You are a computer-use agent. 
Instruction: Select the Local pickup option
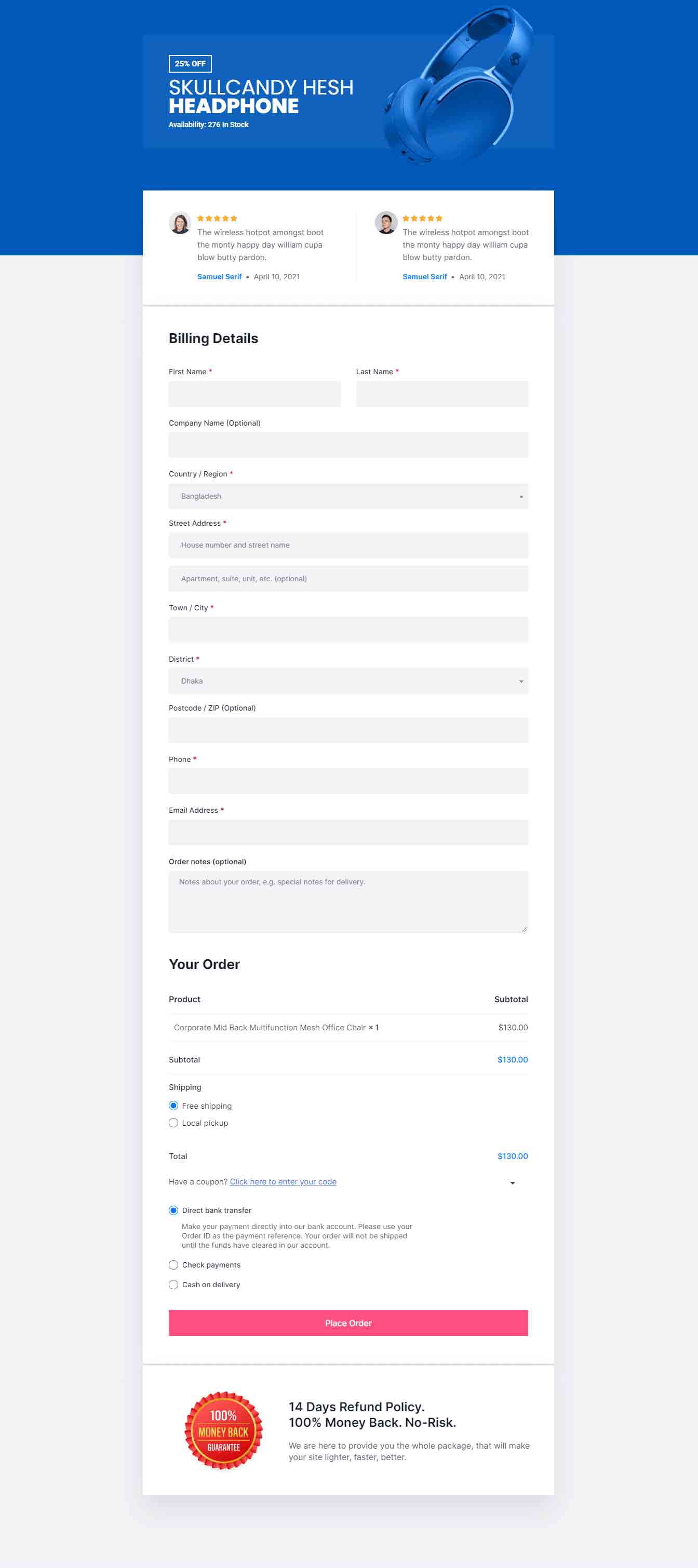[173, 1123]
